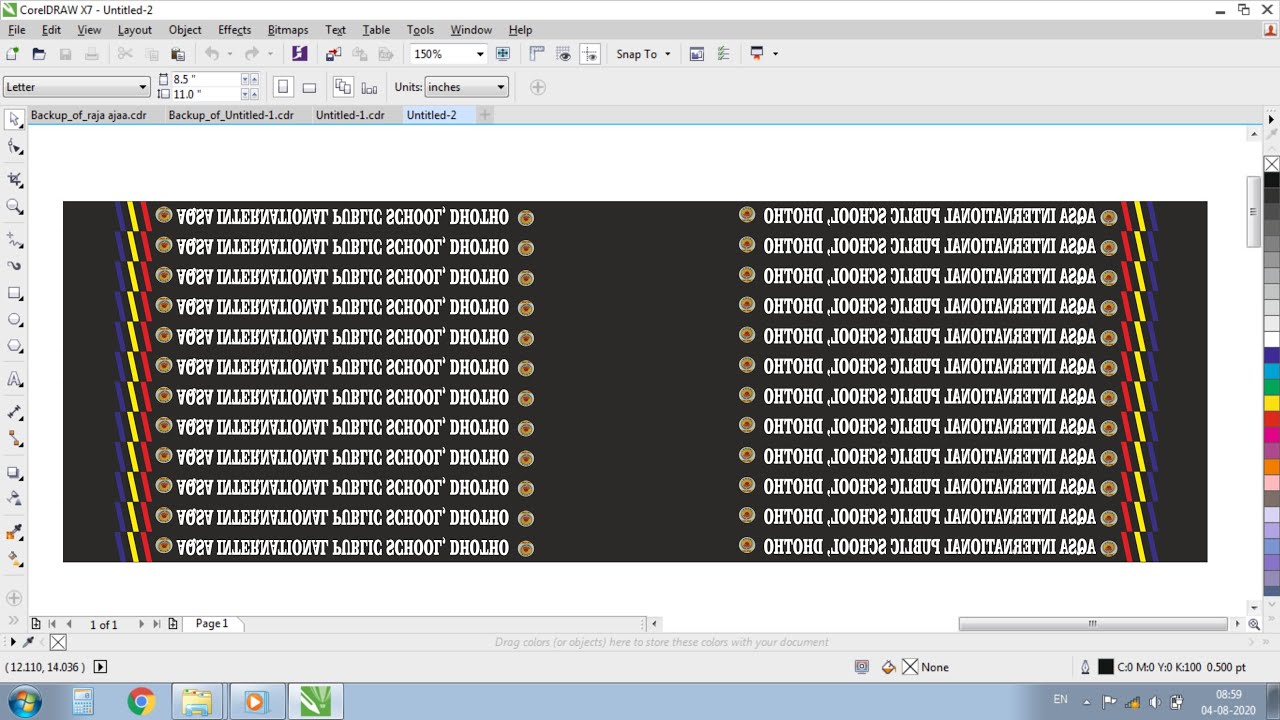This screenshot has height=720, width=1280.
Task: Select the Drop Shadow tool
Action: click(14, 472)
